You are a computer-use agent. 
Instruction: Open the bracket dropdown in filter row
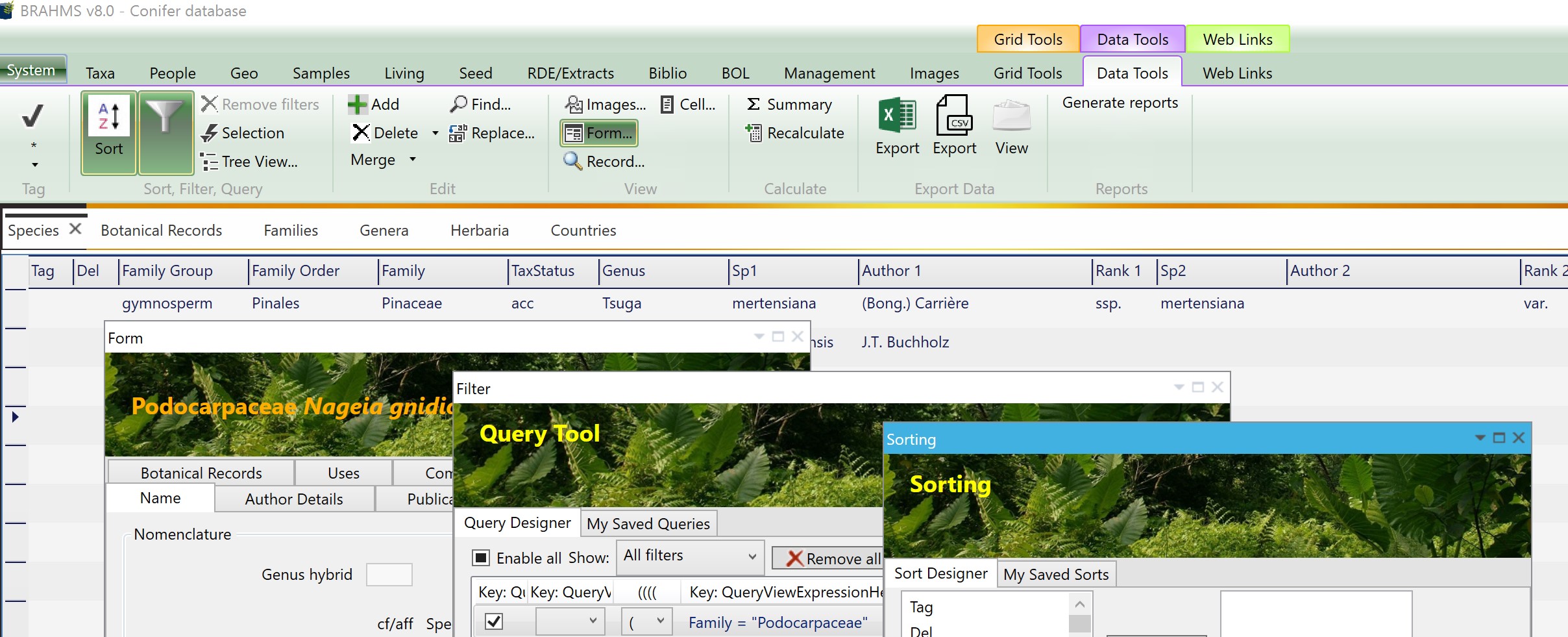[646, 621]
